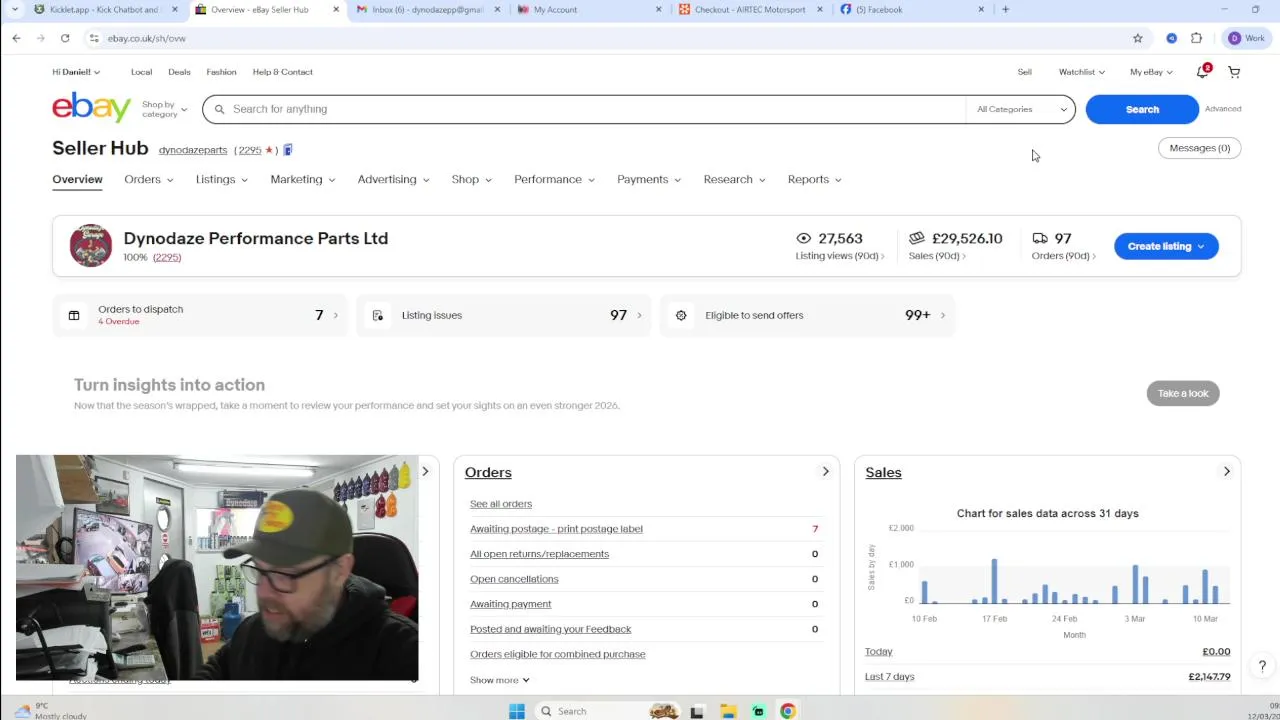Open the Work profile button

(x=1247, y=38)
